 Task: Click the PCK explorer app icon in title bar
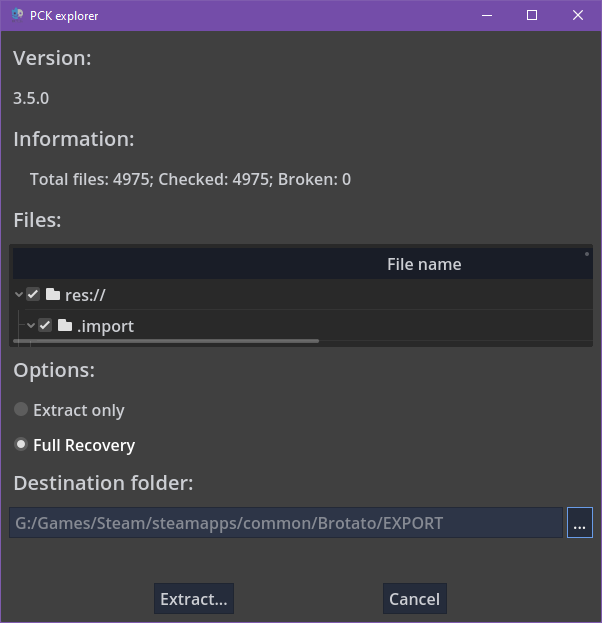pyautogui.click(x=17, y=15)
